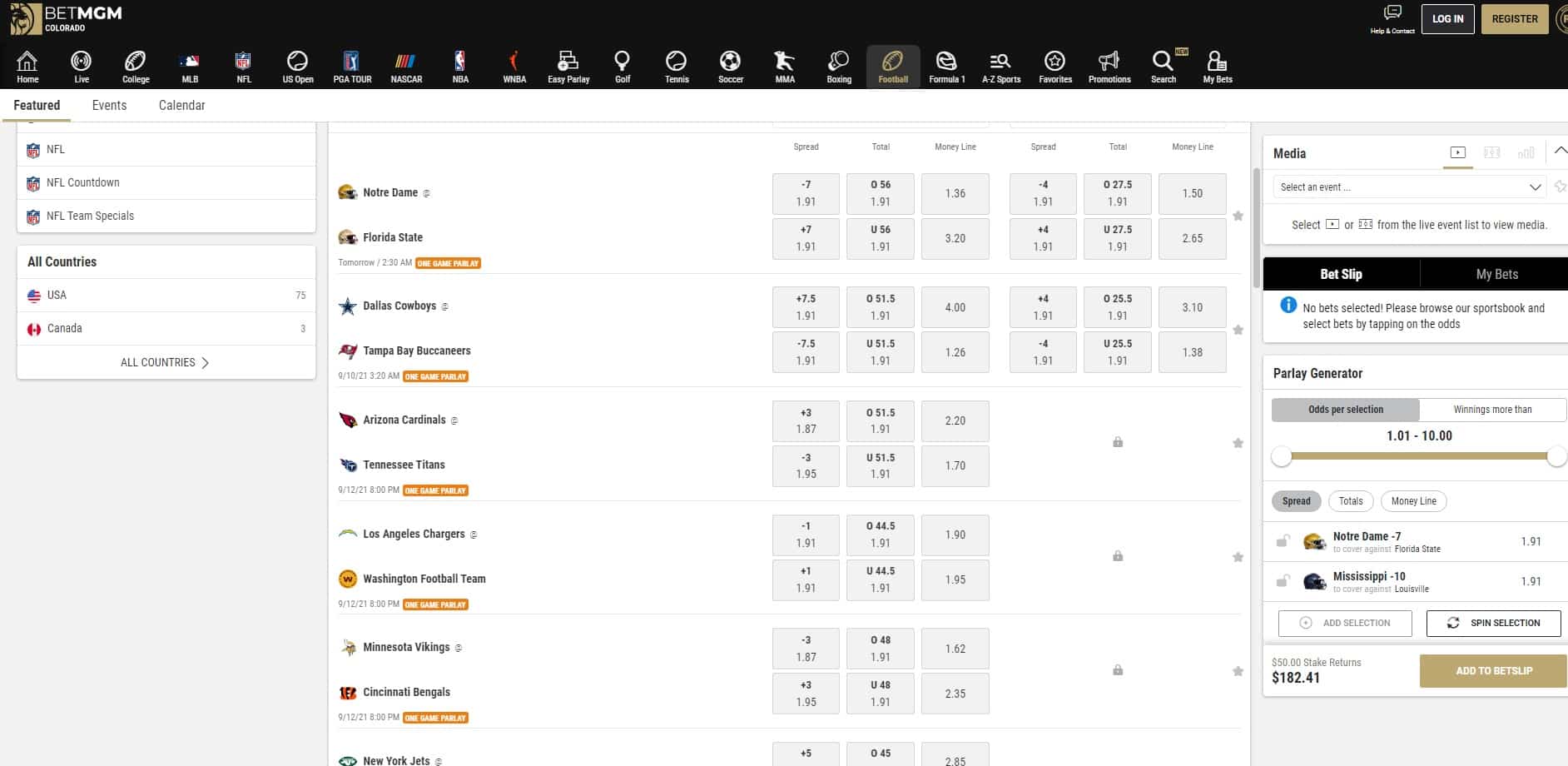1568x766 pixels.
Task: Open the WNBA icon
Action: click(x=514, y=67)
